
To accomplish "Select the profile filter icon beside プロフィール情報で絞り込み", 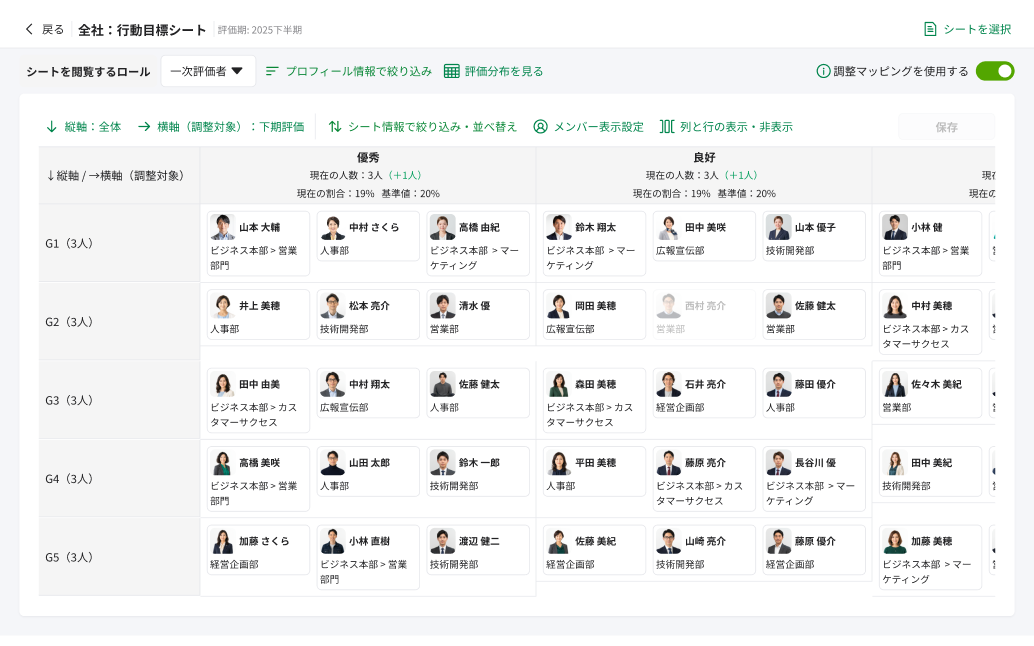I will tap(273, 72).
